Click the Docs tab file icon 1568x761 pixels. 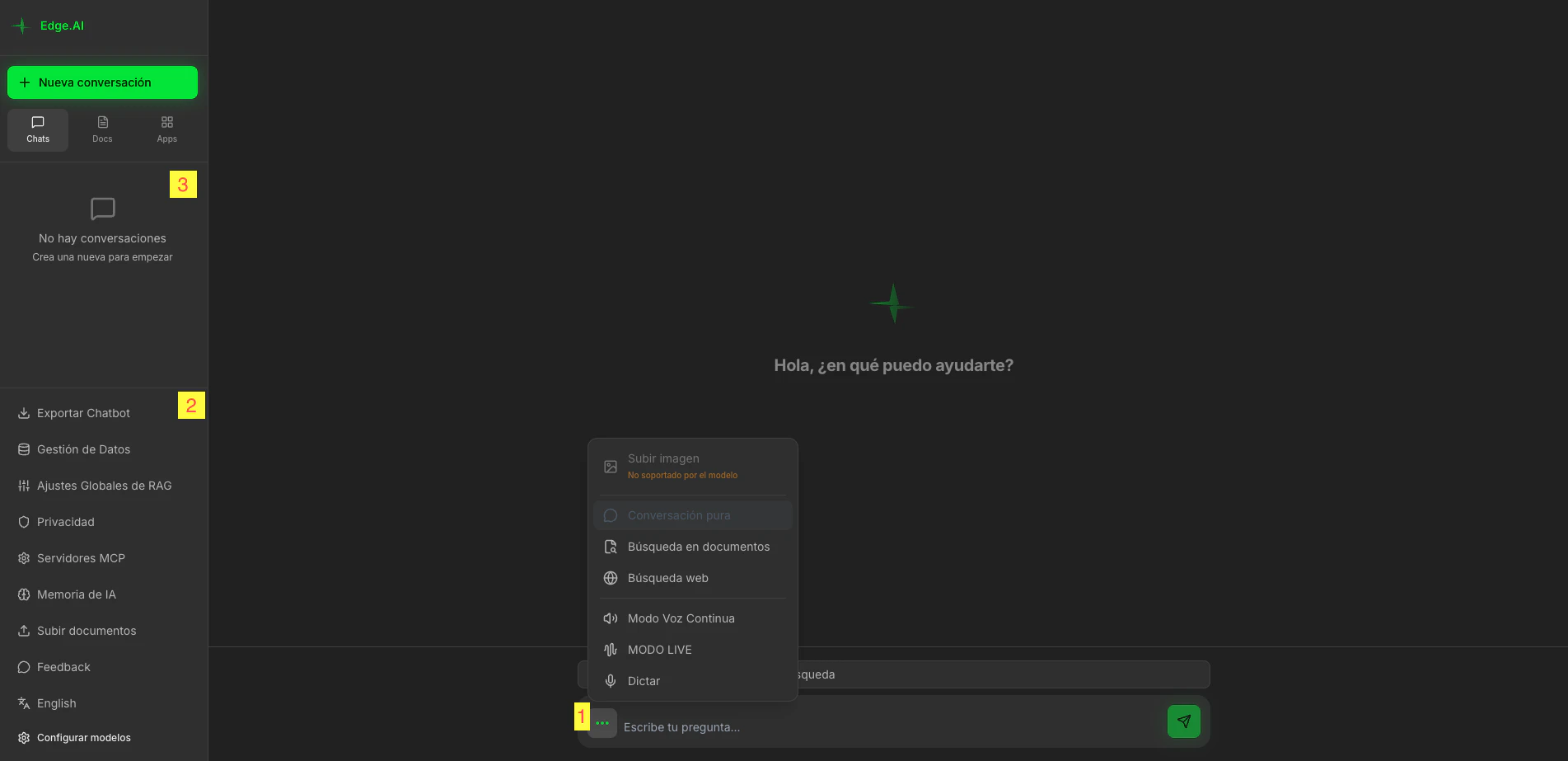tap(103, 122)
